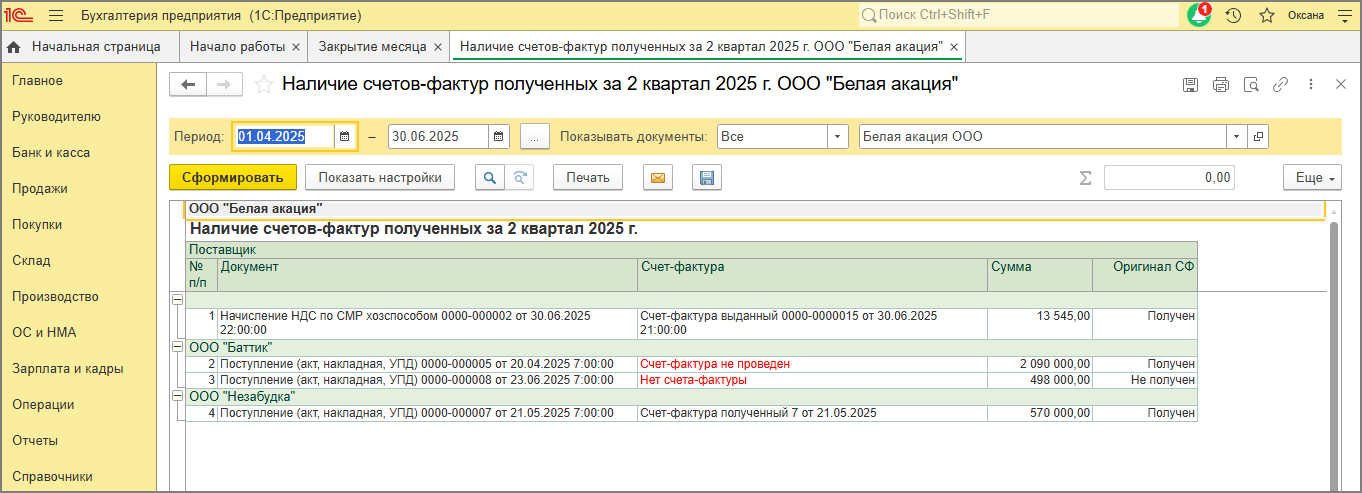Send report by email envelope icon
The width and height of the screenshot is (1362, 493).
pyautogui.click(x=657, y=178)
